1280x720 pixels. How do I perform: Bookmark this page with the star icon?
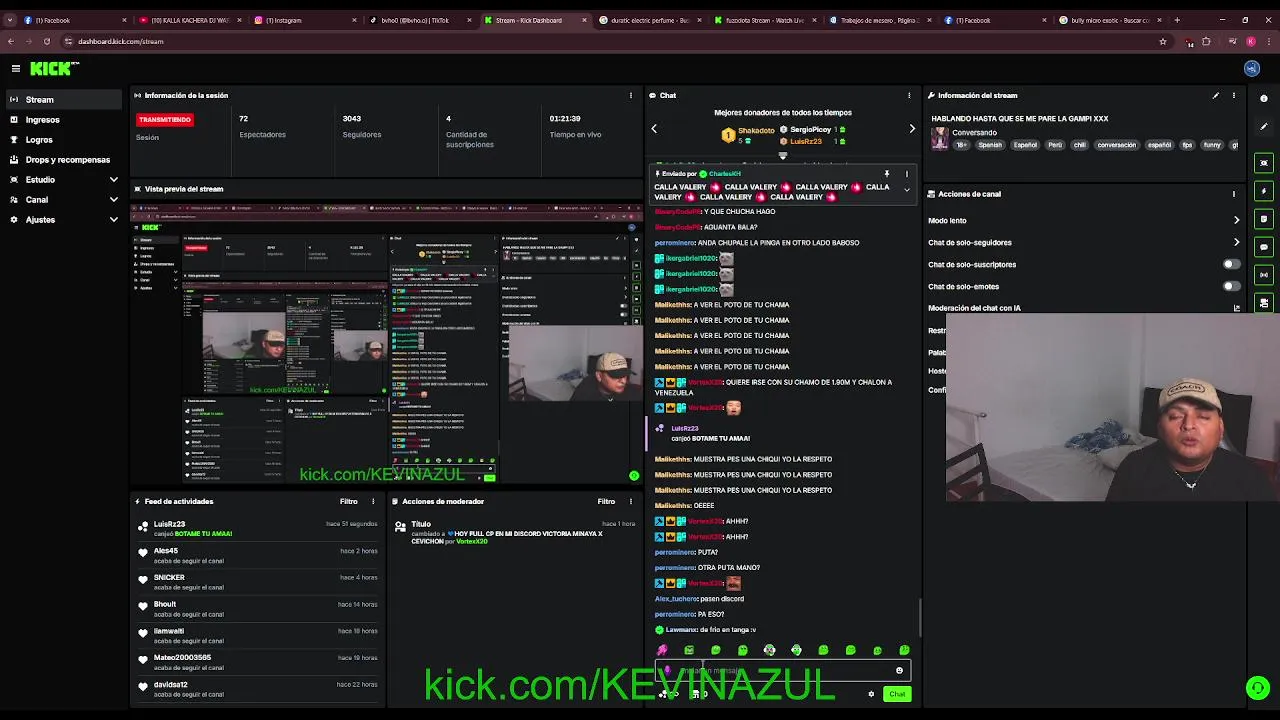pyautogui.click(x=1163, y=42)
